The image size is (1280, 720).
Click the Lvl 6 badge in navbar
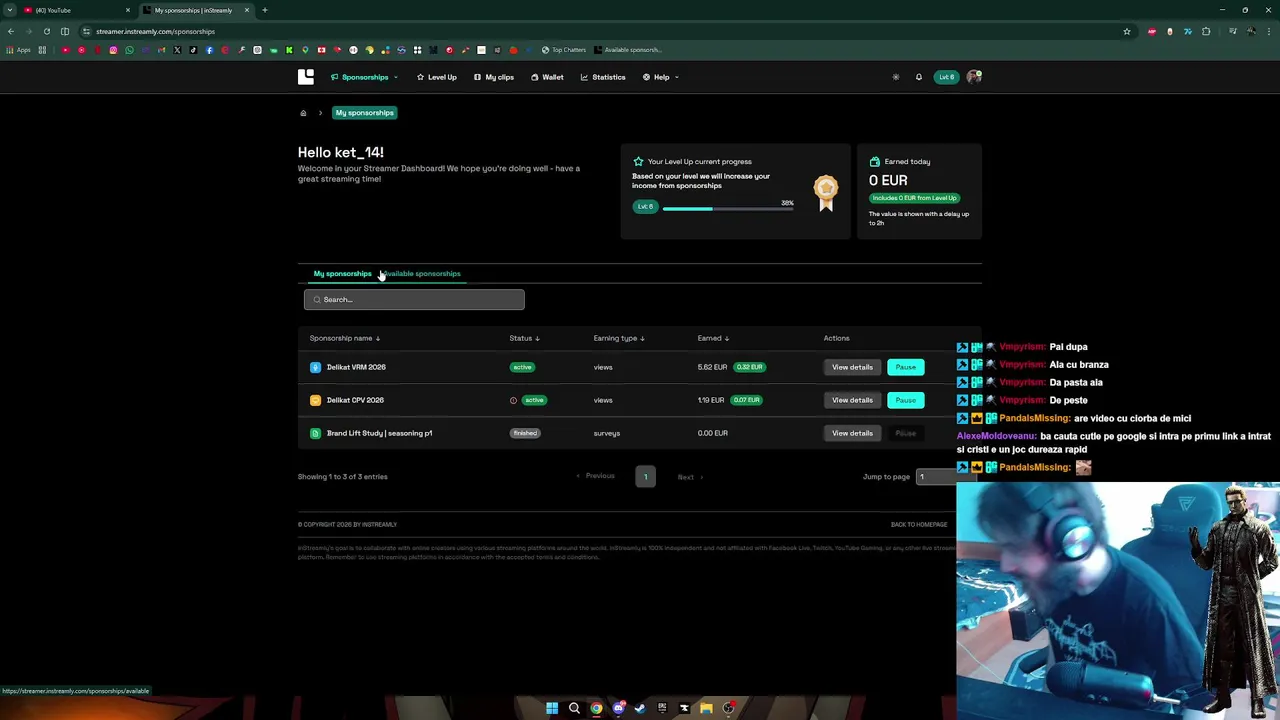(946, 77)
